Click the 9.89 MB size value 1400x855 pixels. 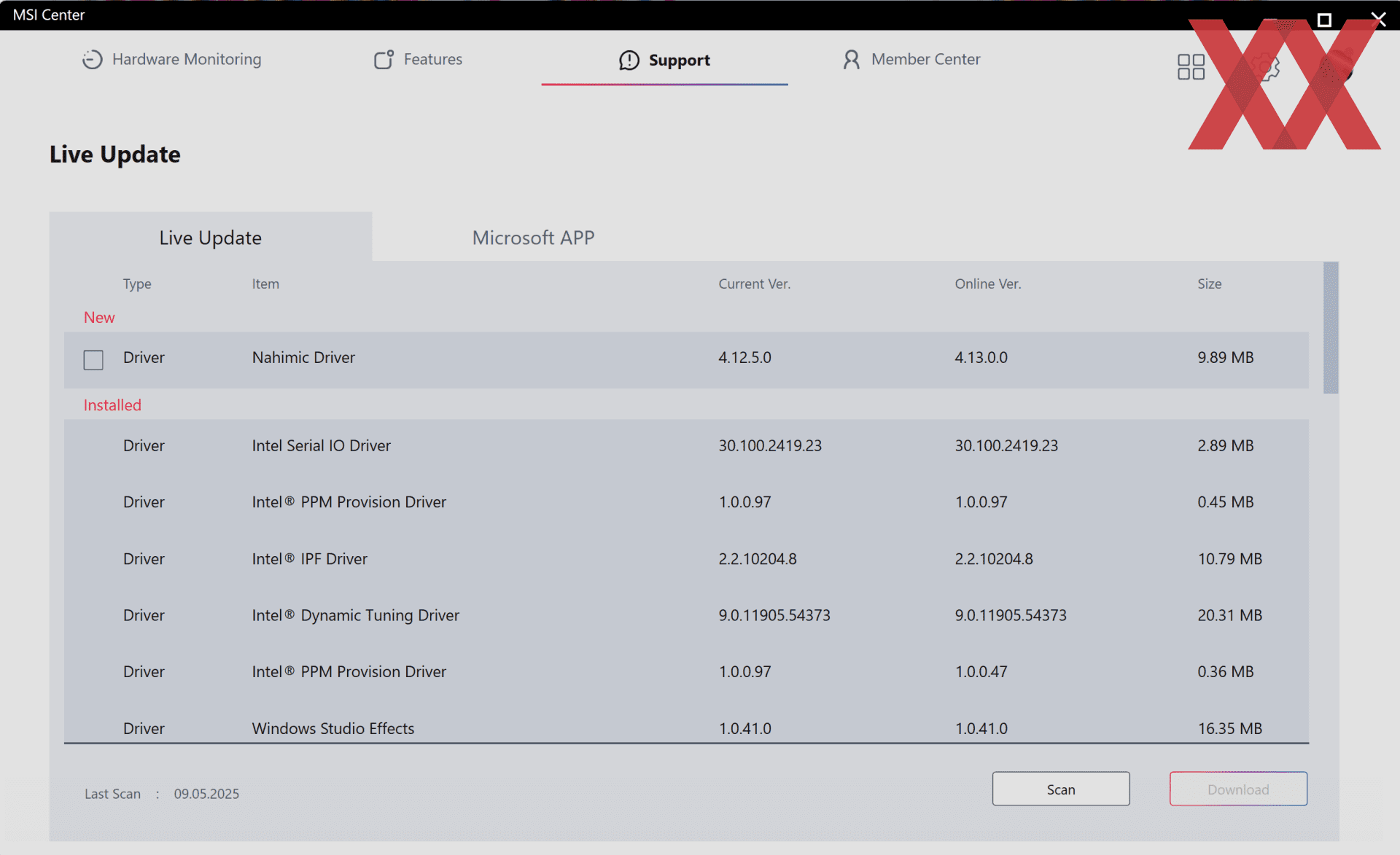(1225, 357)
